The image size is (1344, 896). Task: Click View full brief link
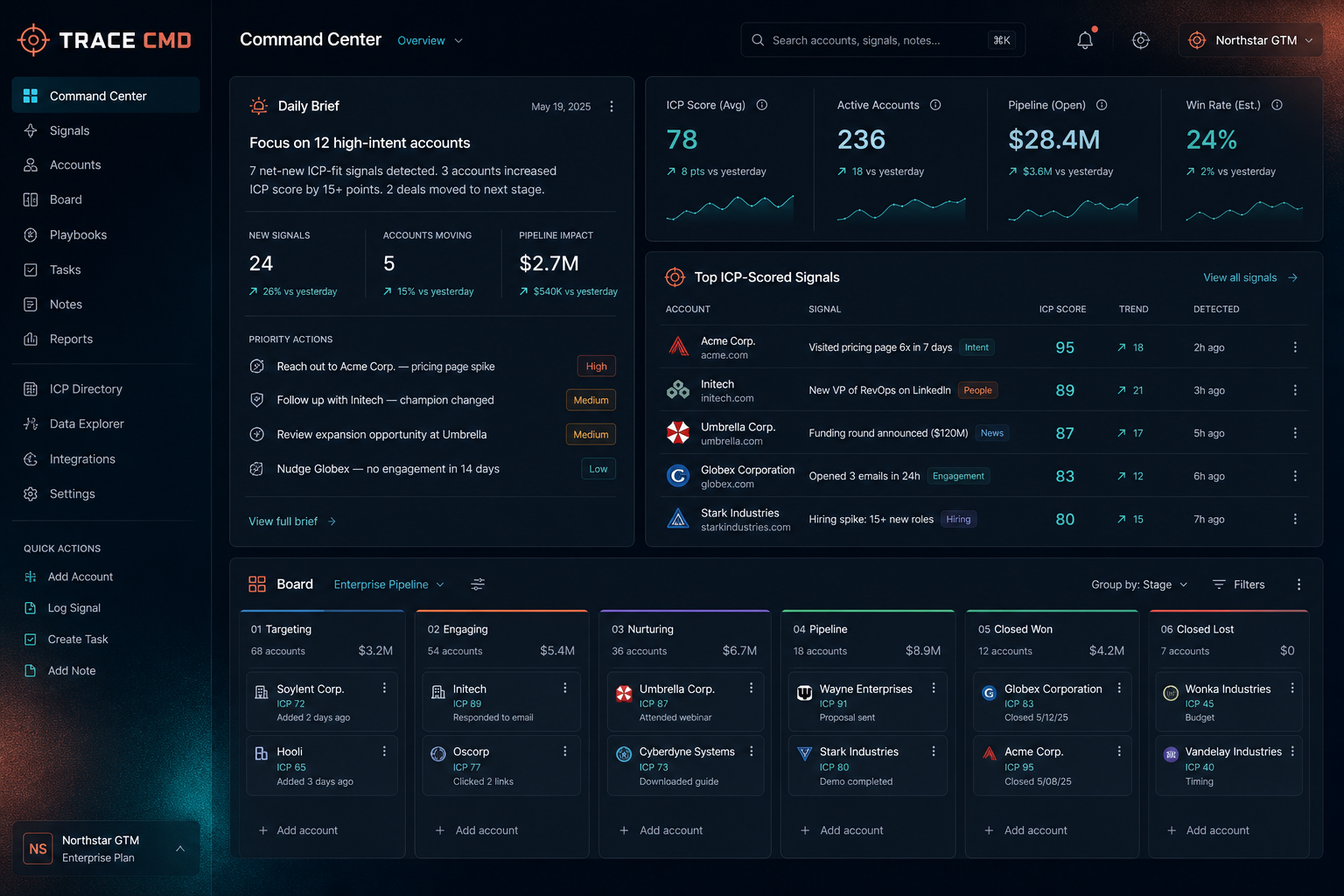tap(292, 521)
